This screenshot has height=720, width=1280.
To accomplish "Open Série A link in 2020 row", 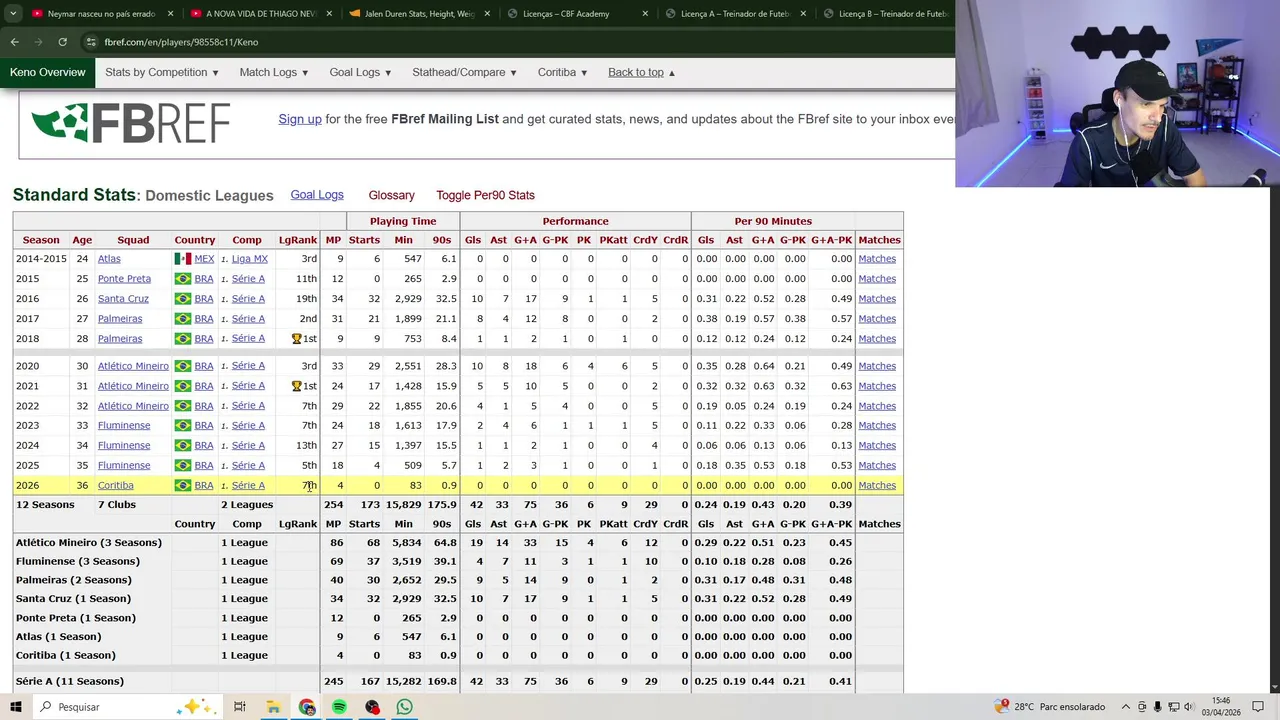I will [x=248, y=366].
